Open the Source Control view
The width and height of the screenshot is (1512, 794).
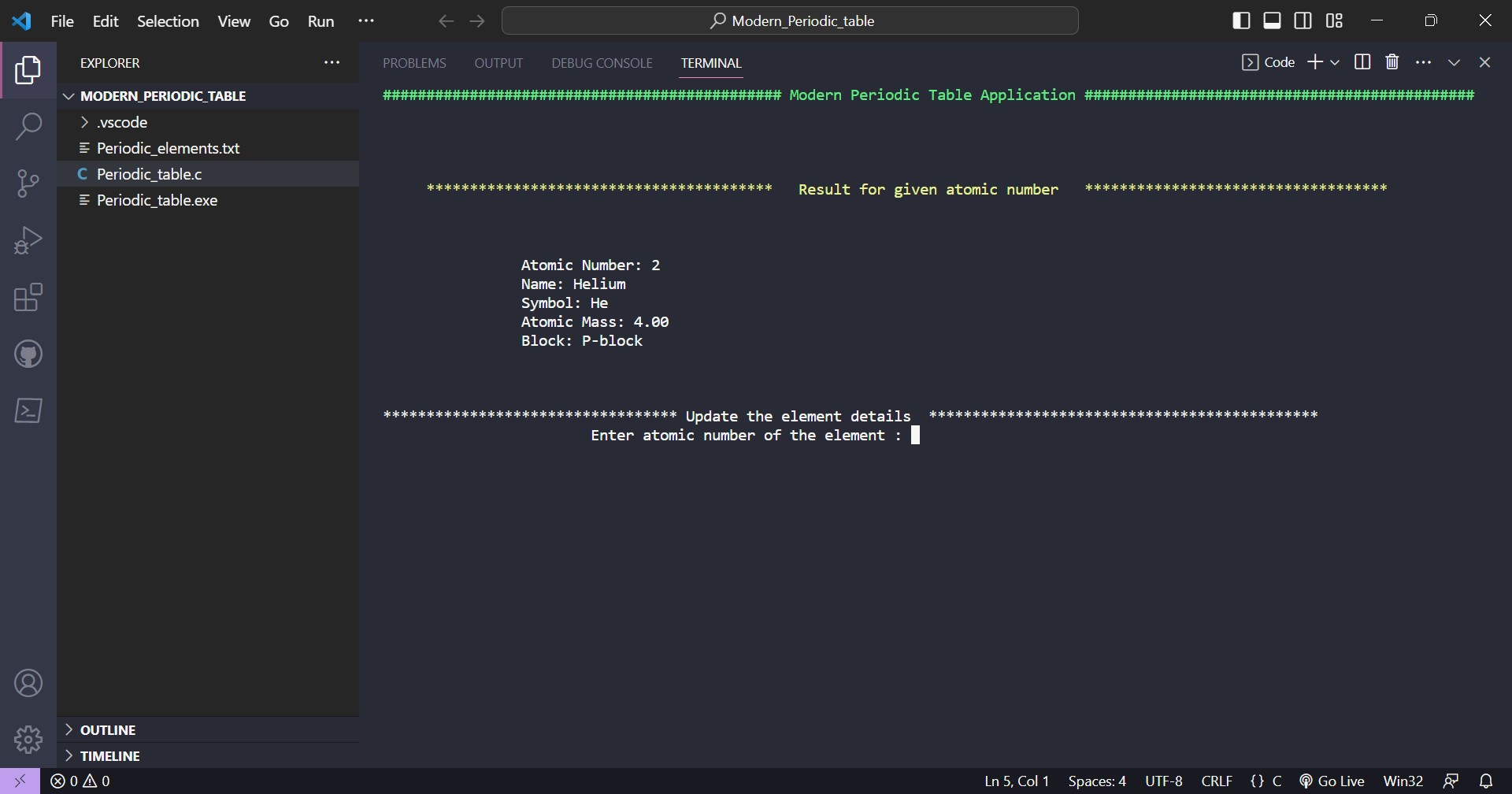28,183
